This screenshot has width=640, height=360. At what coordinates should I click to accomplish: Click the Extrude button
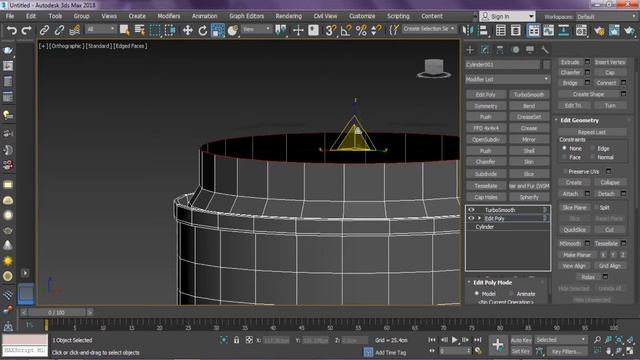570,62
